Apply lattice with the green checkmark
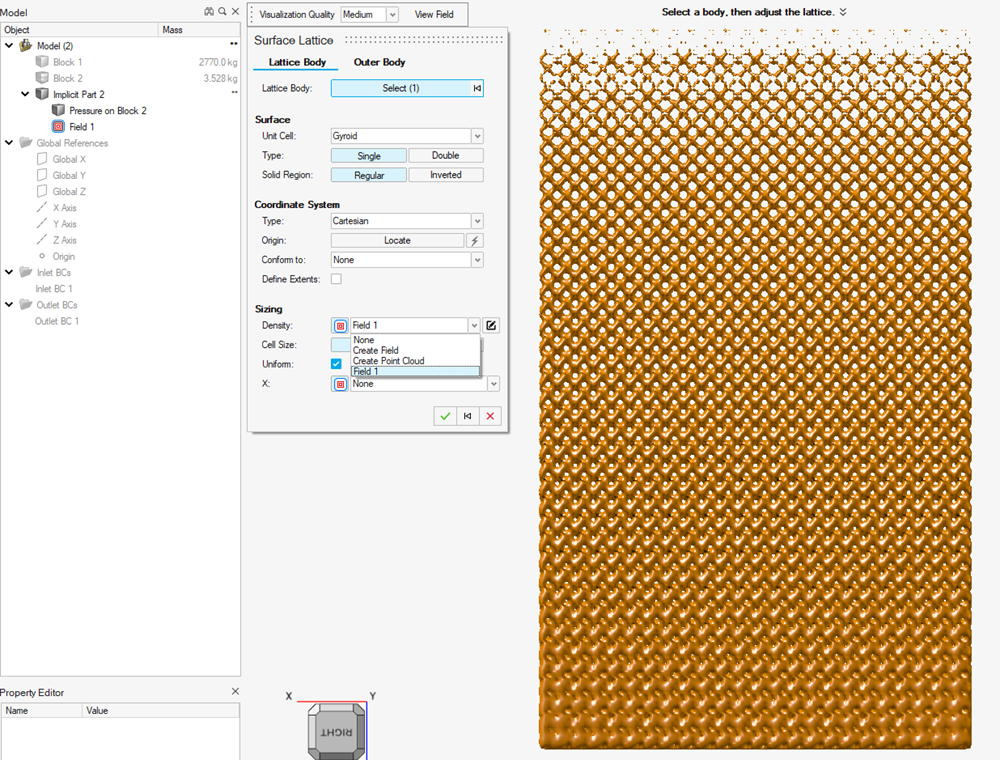The width and height of the screenshot is (1000, 760). coord(445,416)
